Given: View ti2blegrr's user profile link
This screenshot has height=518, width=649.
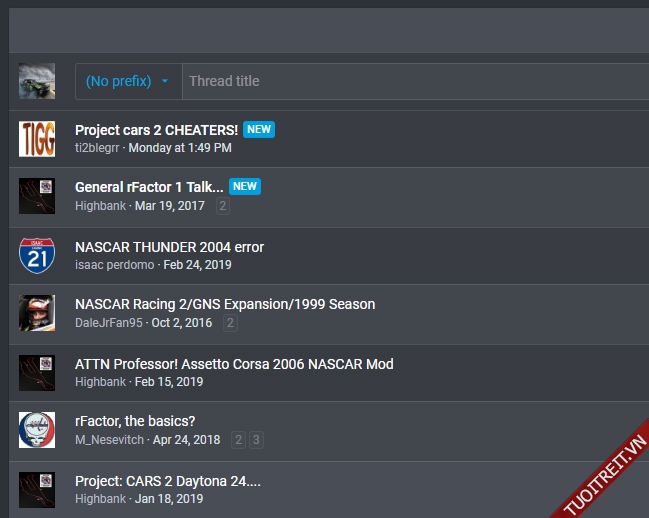Looking at the screenshot, I should coord(97,148).
